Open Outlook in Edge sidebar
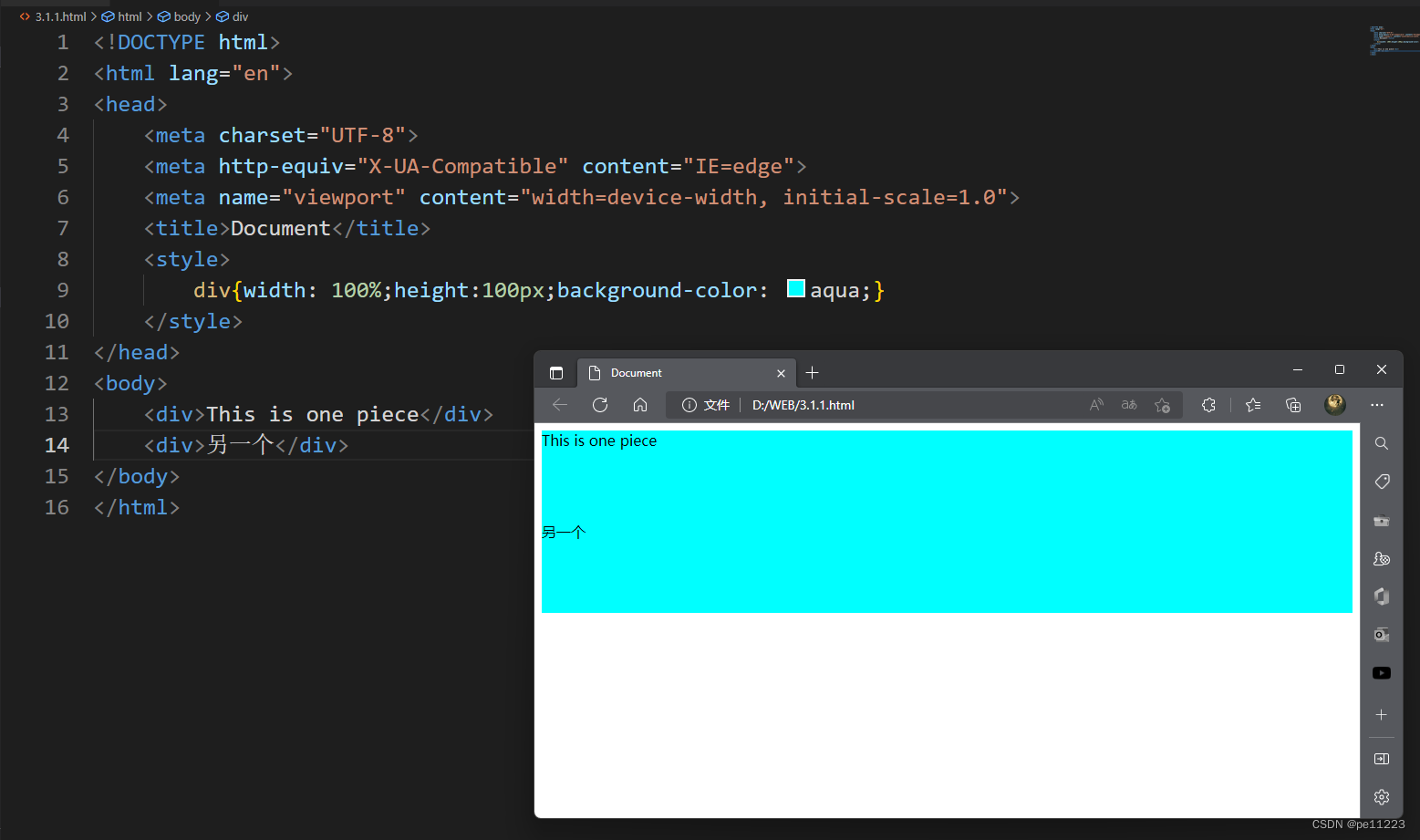This screenshot has height=840, width=1420. tap(1382, 635)
